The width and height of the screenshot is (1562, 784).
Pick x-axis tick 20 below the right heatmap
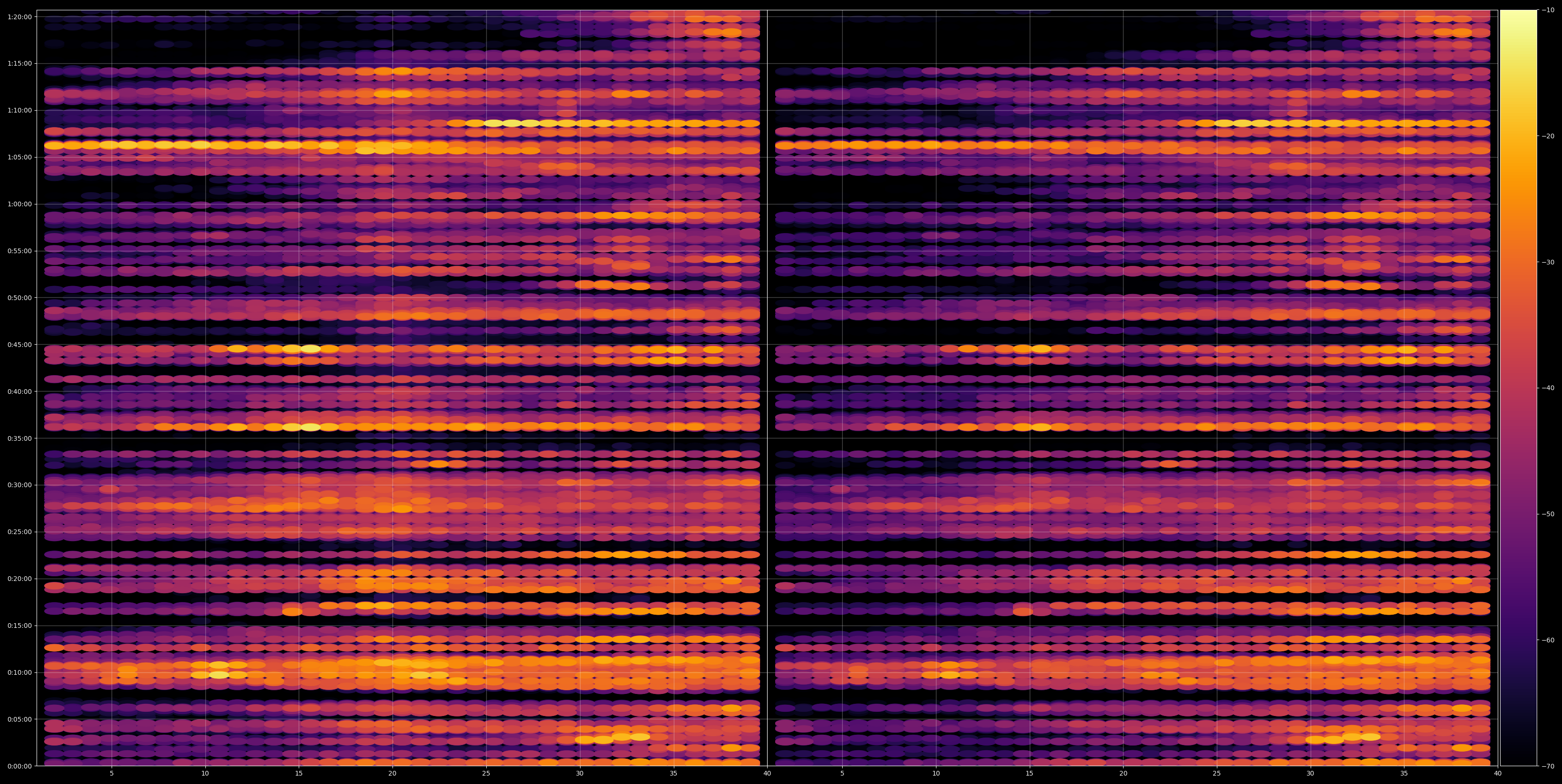click(x=1123, y=773)
